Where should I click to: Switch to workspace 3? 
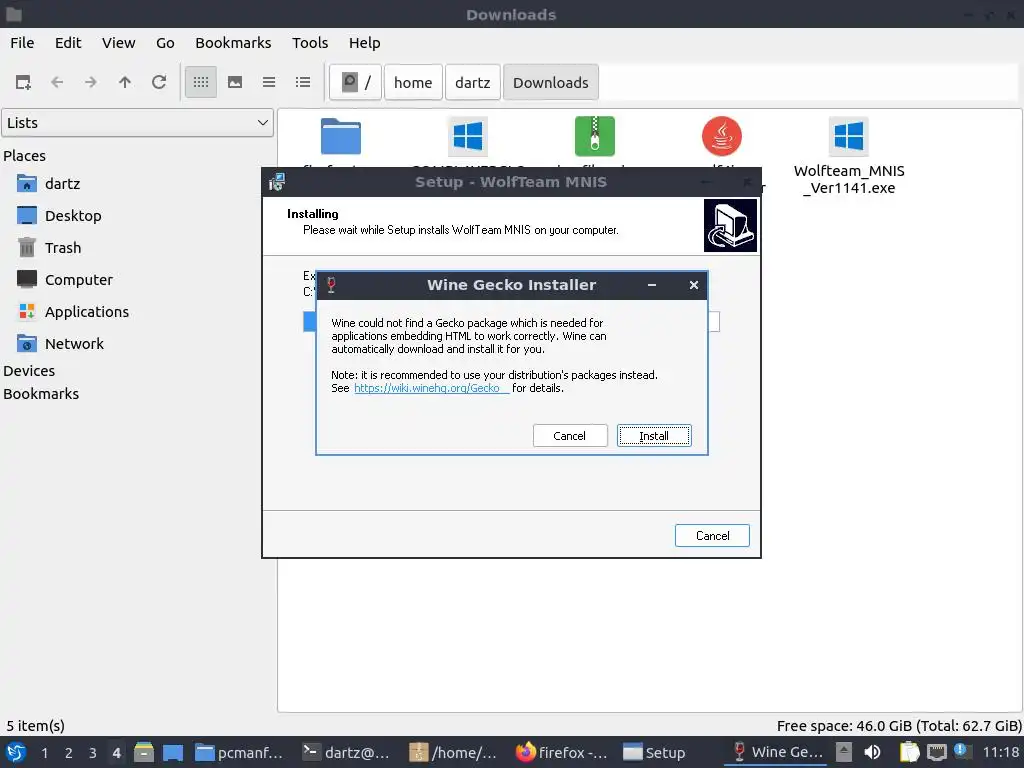[x=93, y=753]
